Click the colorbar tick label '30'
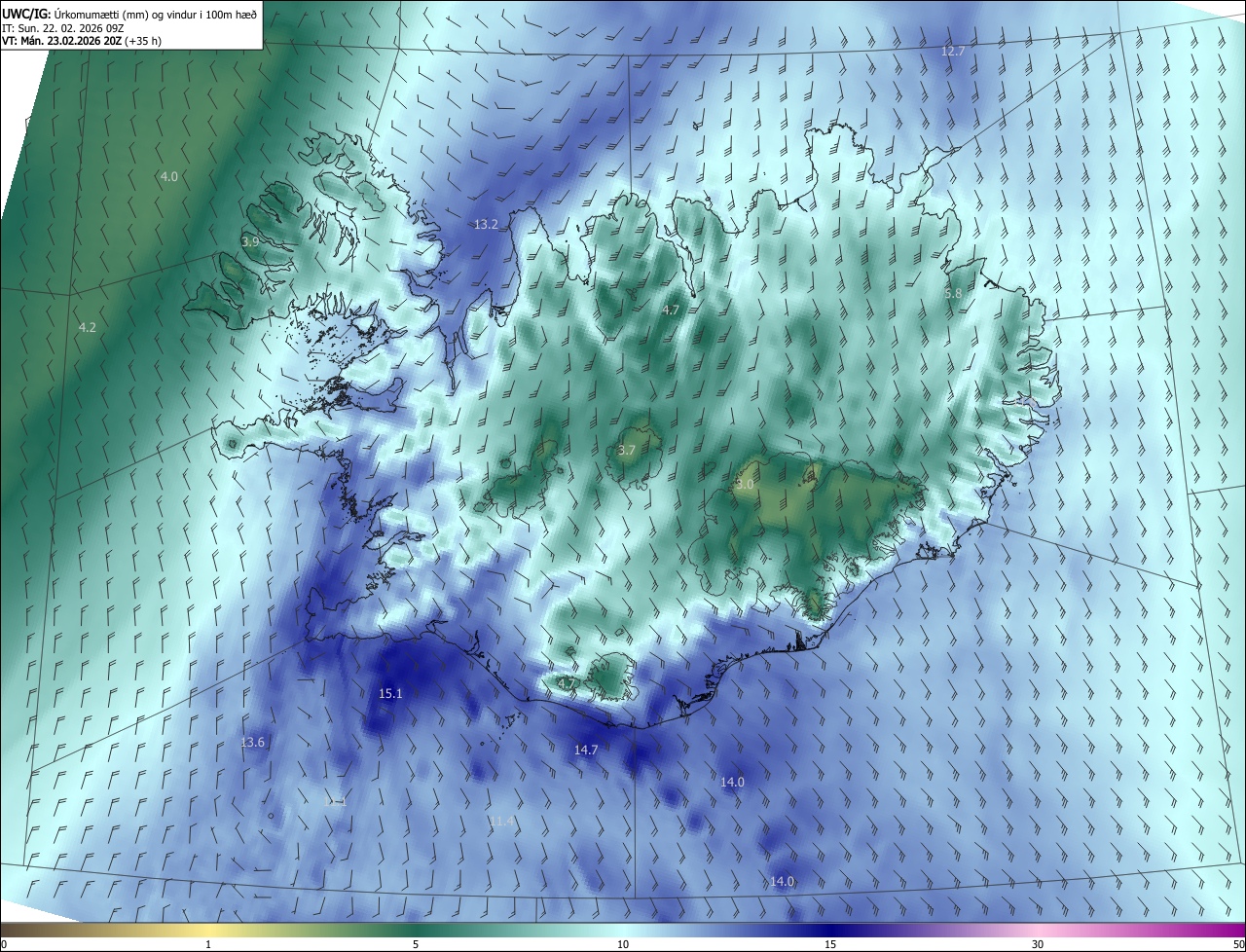1246x952 pixels. coord(1038,944)
